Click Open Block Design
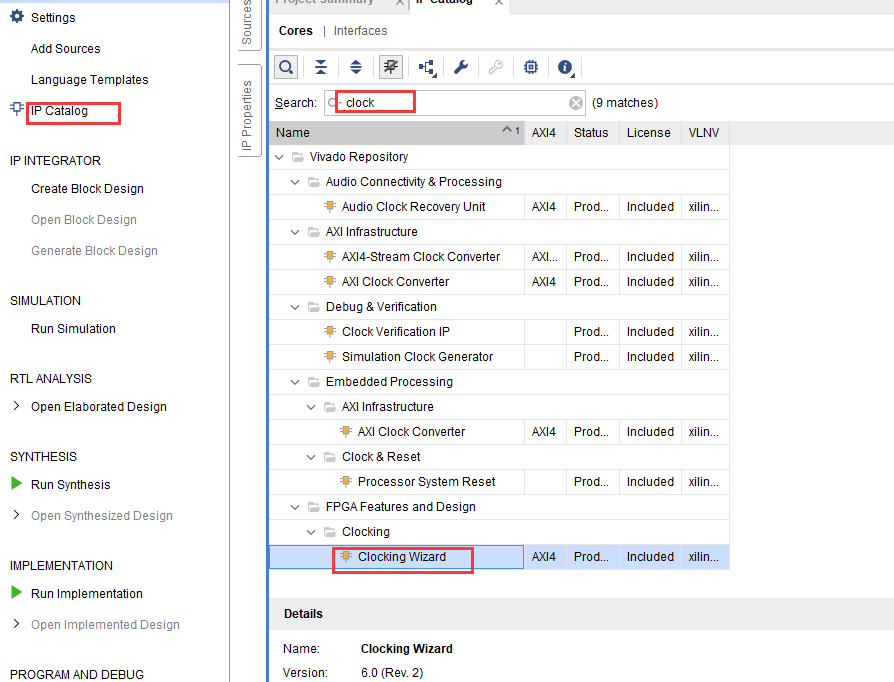This screenshot has height=682, width=894. (84, 220)
